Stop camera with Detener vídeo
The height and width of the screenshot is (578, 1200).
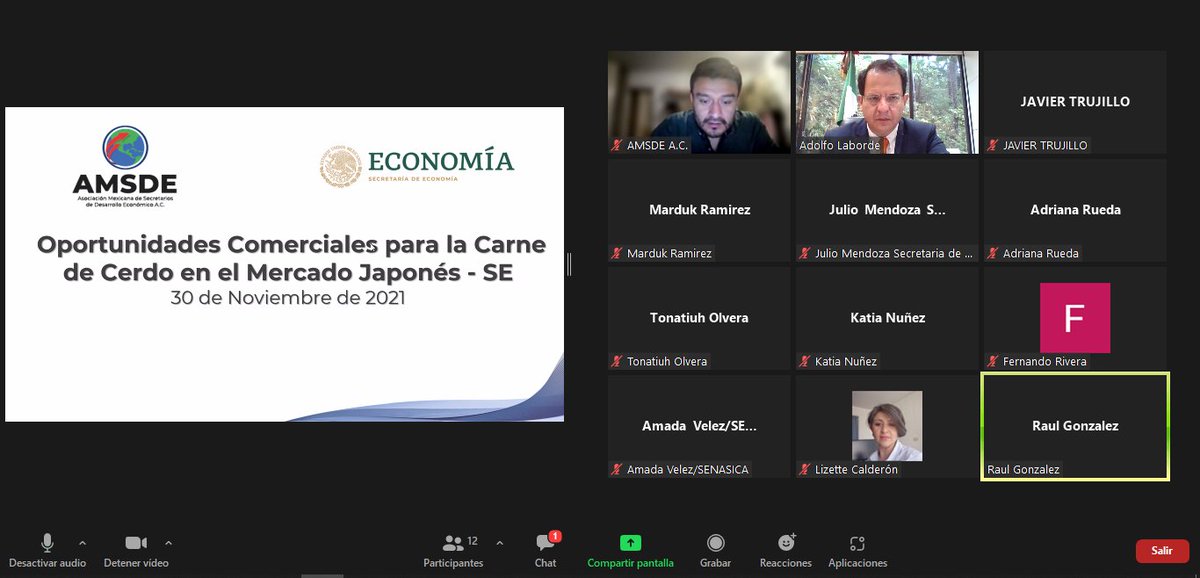pyautogui.click(x=136, y=550)
